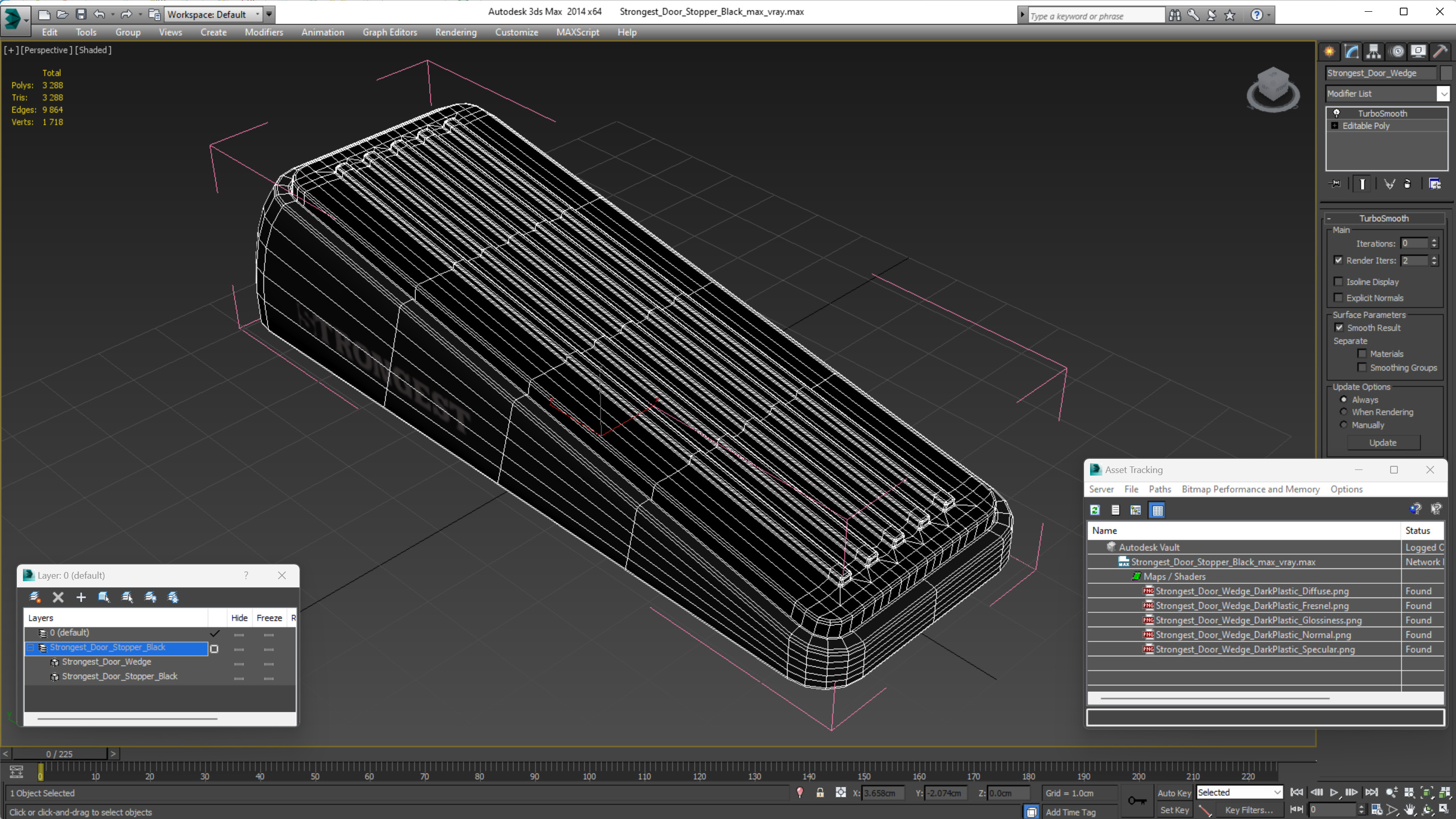Enable Separate by Materials checkbox
The image size is (1456, 819).
point(1362,354)
